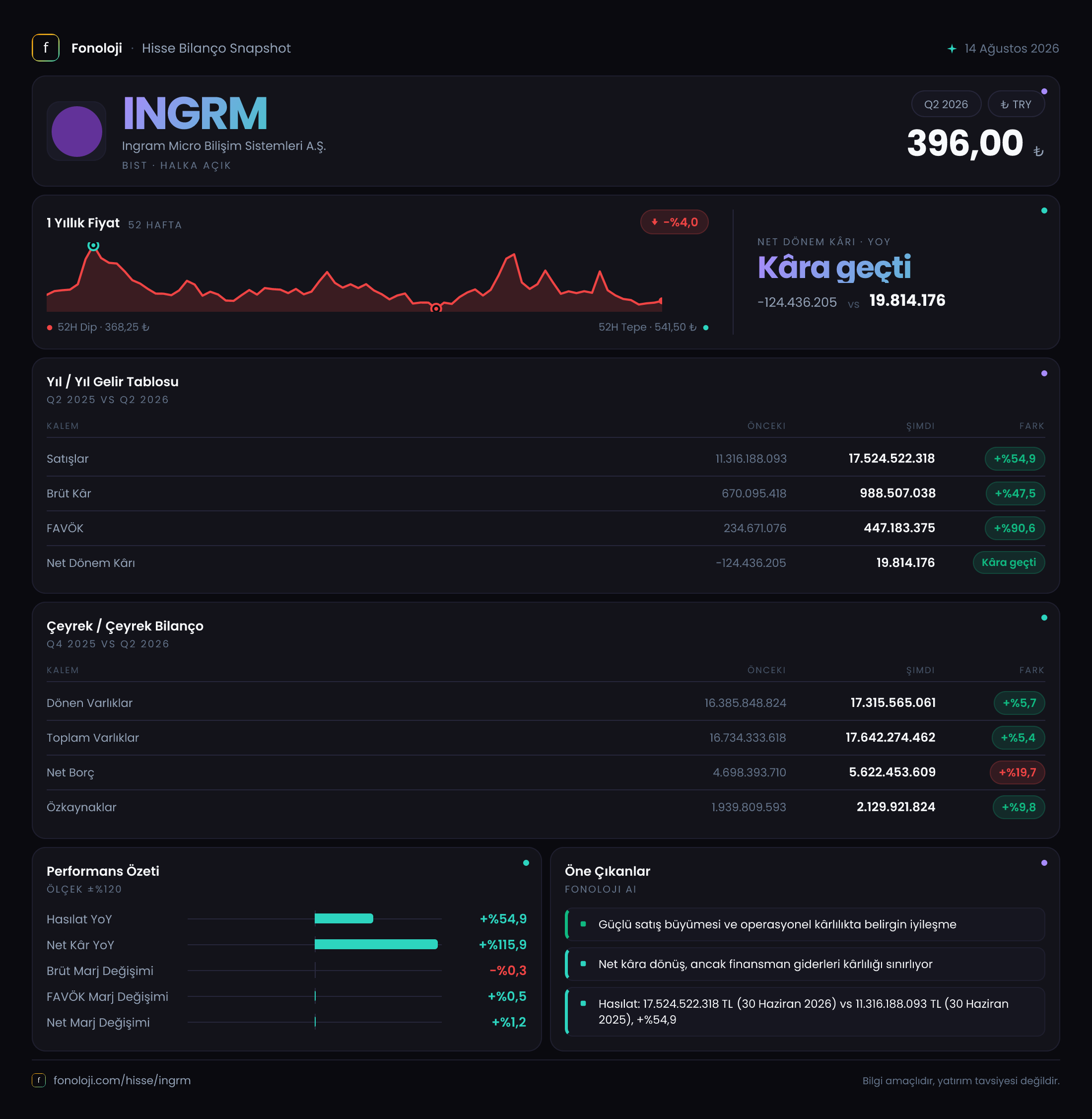The width and height of the screenshot is (1092, 1119).
Task: Click the Çeyrek / Çeyrek Bilanço heading
Action: (x=125, y=626)
